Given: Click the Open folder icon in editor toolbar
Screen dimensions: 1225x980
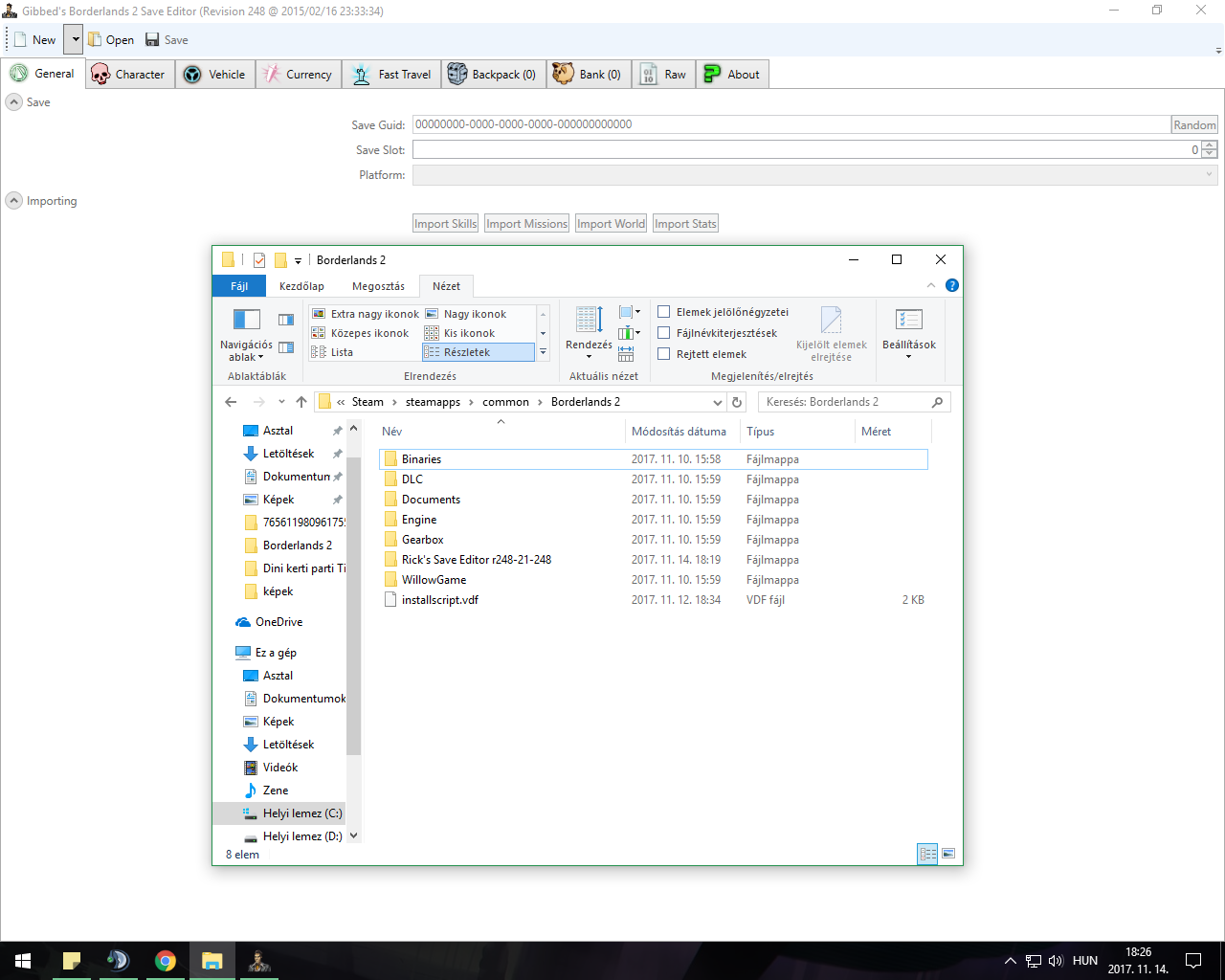Looking at the screenshot, I should (x=95, y=39).
